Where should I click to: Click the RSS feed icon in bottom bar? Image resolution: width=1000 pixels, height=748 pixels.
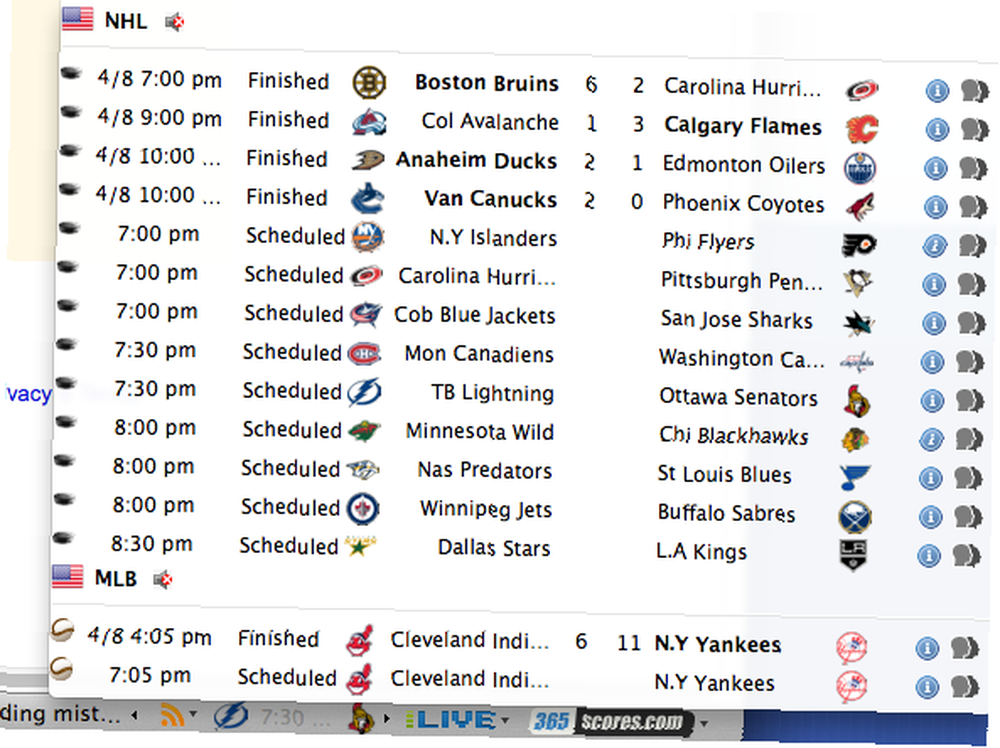pos(172,715)
